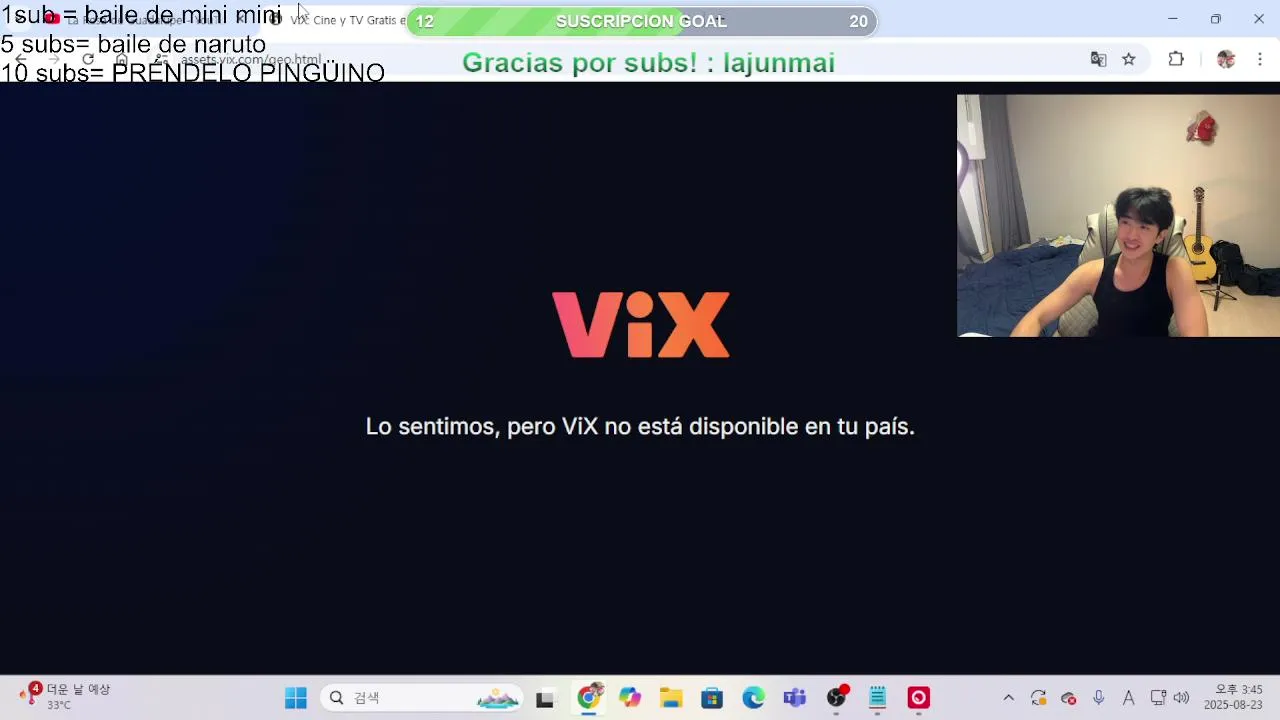
Task: Select the 'Lo sentimos, pero ViX no está disponible' message
Action: point(640,426)
